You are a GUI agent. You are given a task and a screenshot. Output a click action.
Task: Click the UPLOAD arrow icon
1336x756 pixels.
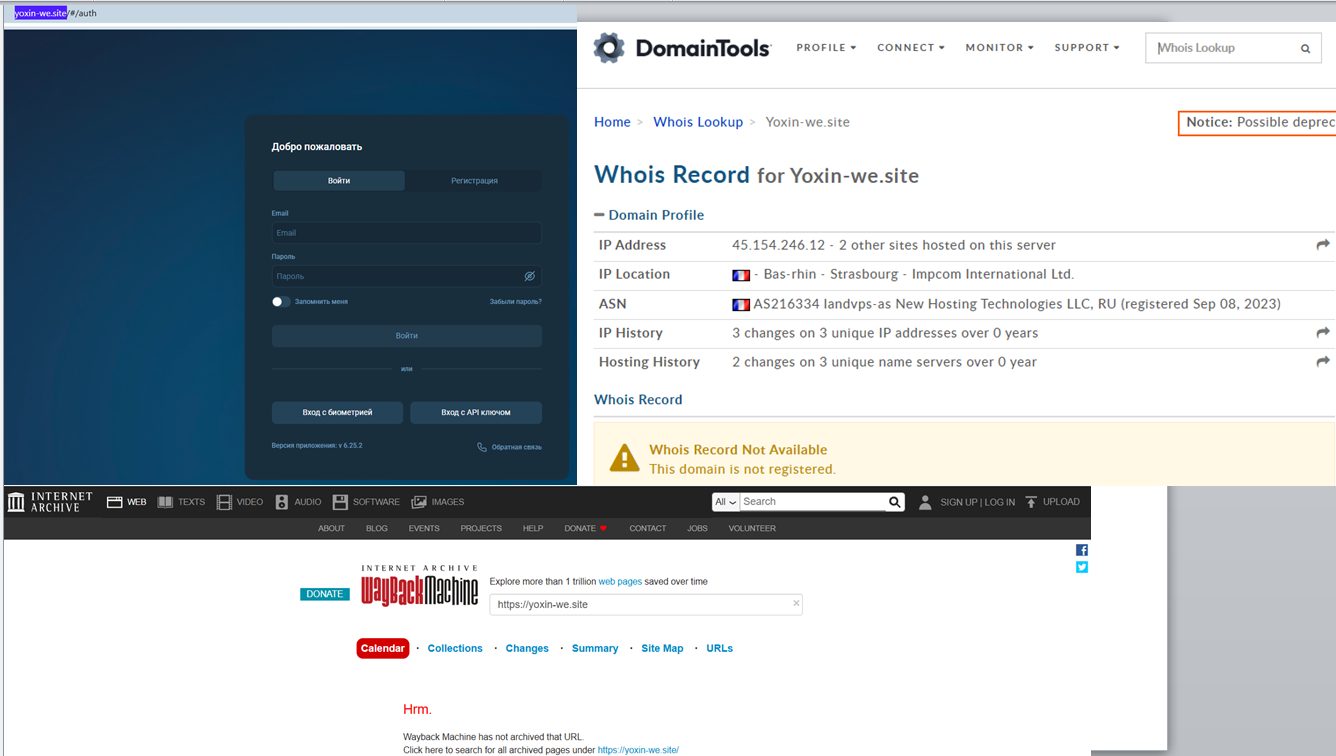[1031, 502]
